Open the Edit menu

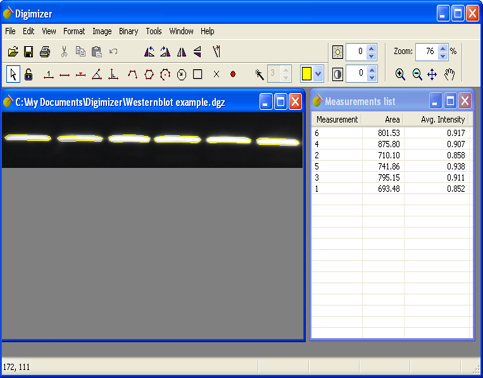[x=28, y=31]
